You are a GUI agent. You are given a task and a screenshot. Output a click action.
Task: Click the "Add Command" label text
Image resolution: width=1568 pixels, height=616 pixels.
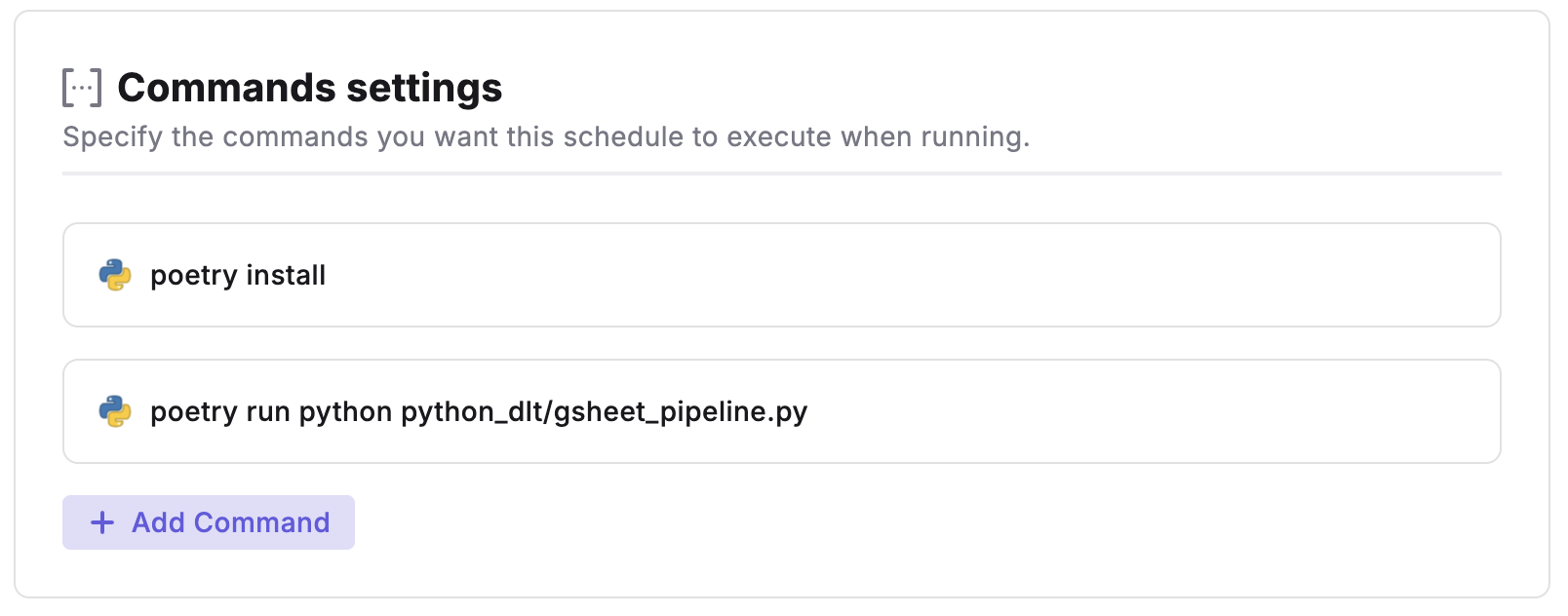coord(231,522)
